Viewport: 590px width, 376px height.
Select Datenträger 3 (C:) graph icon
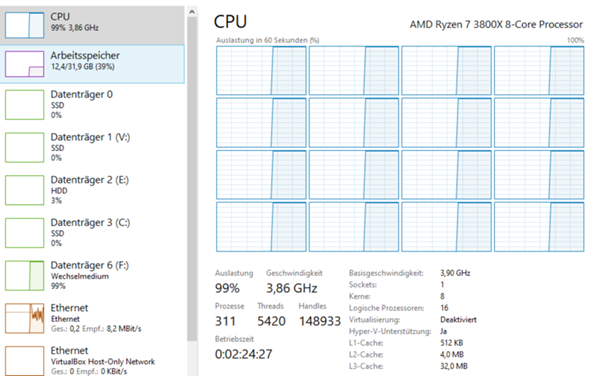click(x=24, y=233)
